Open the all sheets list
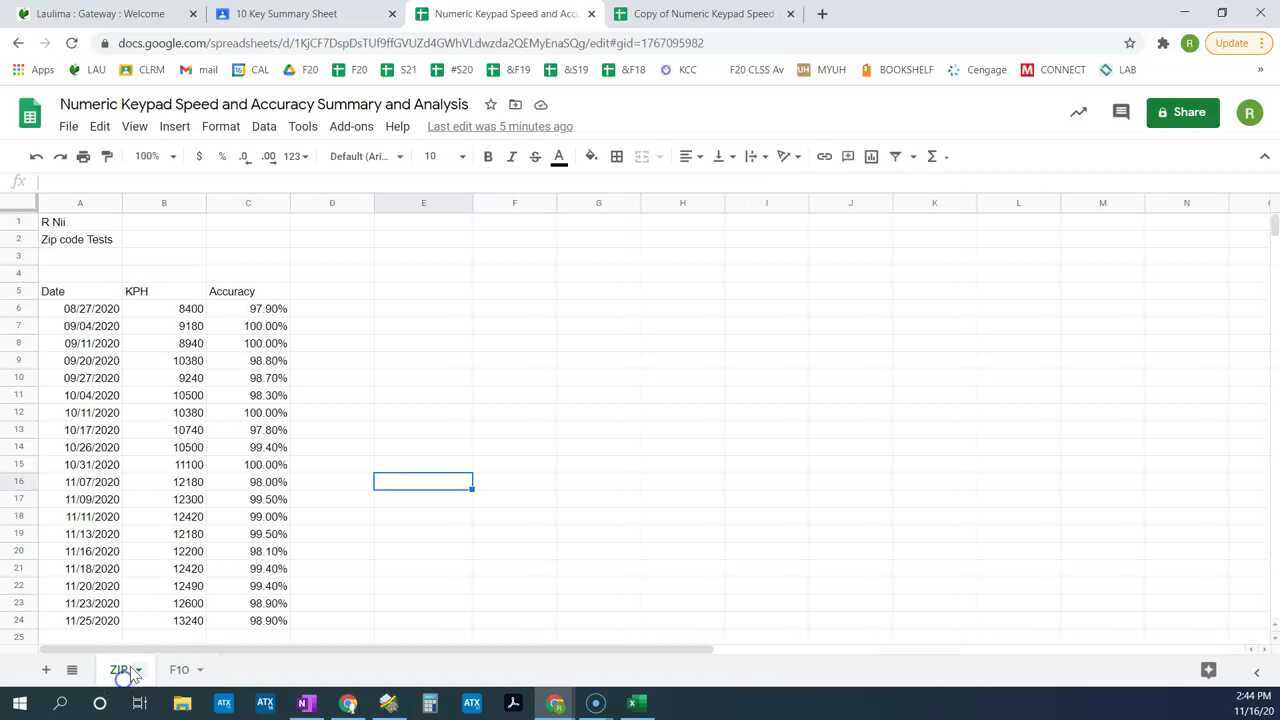 [x=72, y=670]
